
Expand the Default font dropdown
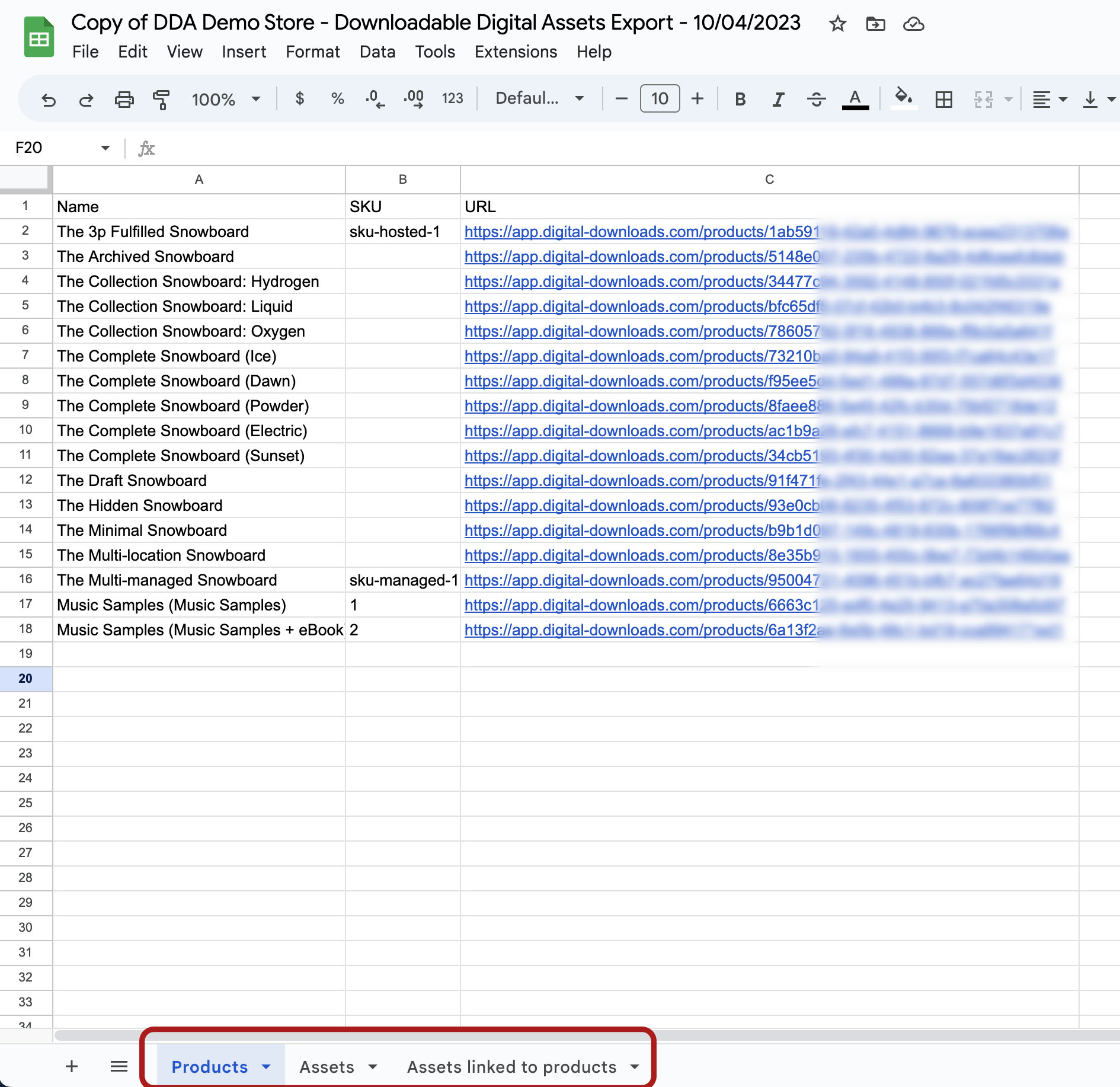point(539,98)
